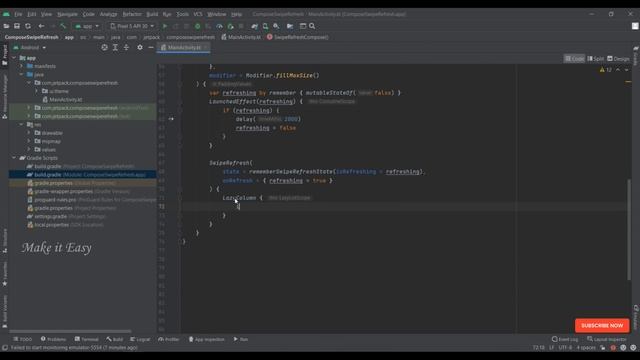
Task: Open the Layout Inspector panel
Action: (607, 340)
